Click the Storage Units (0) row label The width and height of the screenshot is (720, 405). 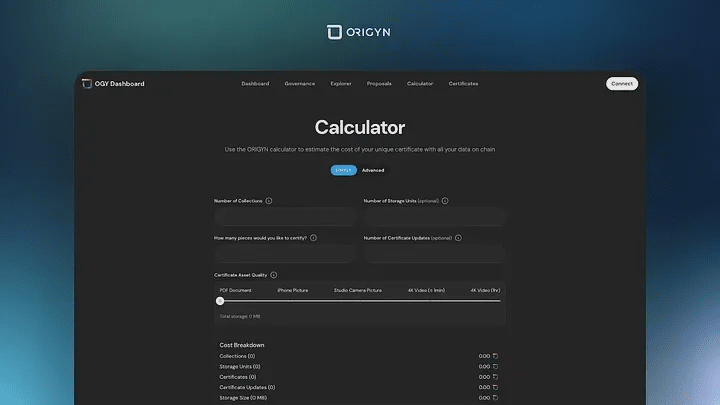[x=240, y=366]
